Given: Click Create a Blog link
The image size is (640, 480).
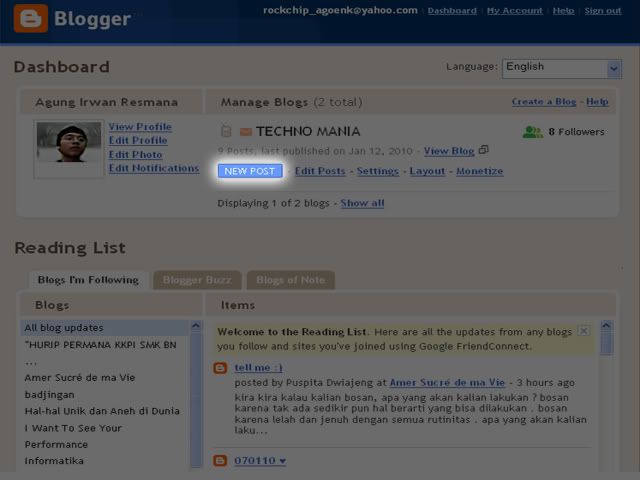Looking at the screenshot, I should click(544, 101).
